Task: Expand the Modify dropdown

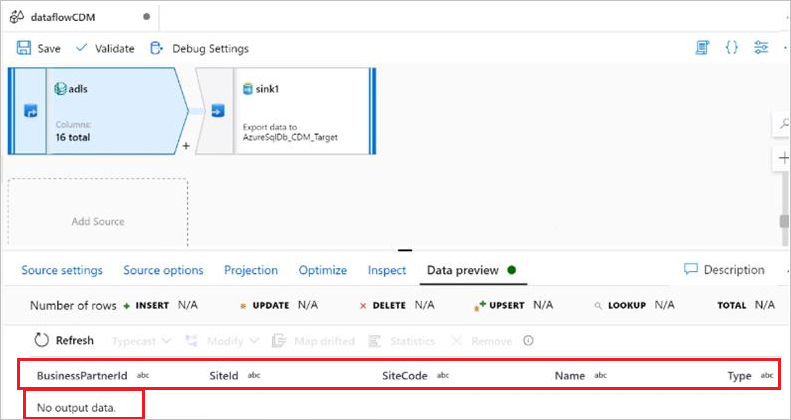Action: point(230,341)
